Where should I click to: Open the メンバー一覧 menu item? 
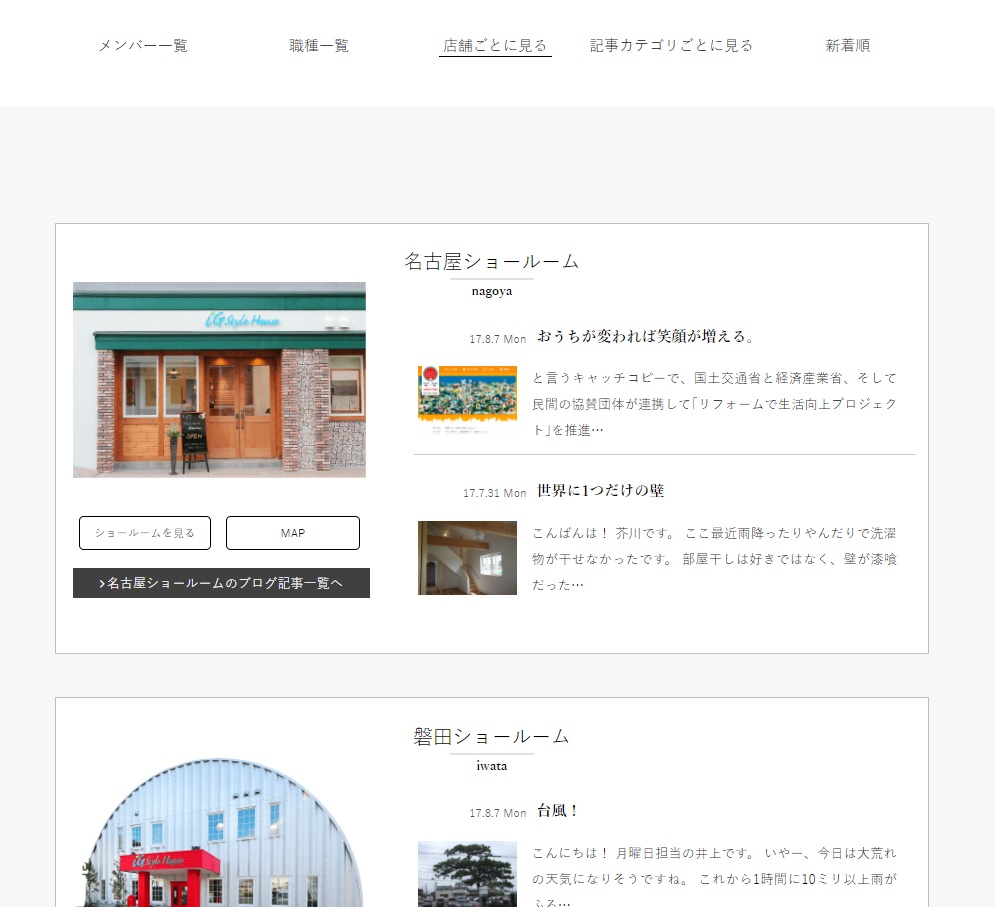[x=143, y=45]
